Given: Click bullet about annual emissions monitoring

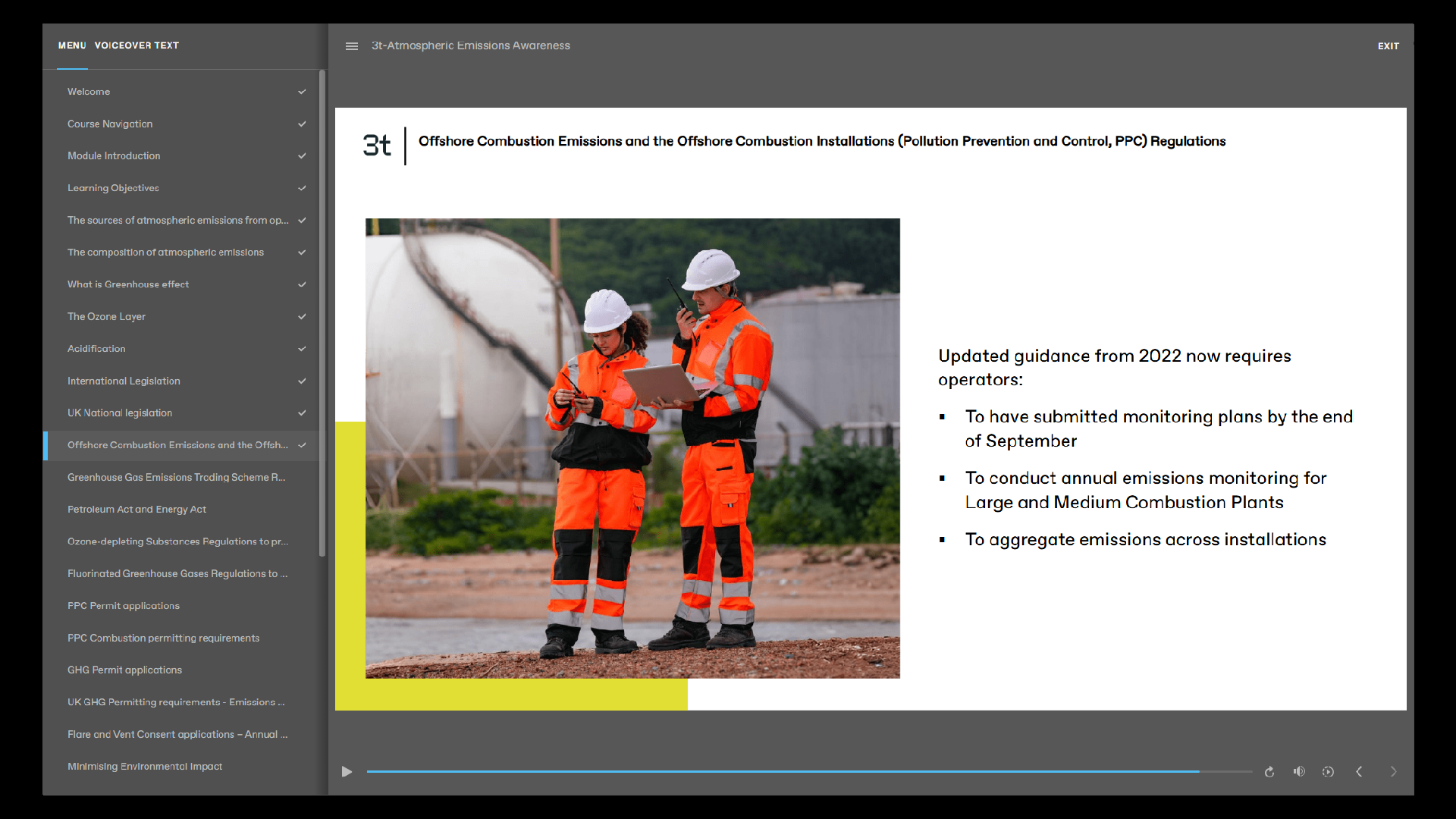Looking at the screenshot, I should pyautogui.click(x=1145, y=490).
